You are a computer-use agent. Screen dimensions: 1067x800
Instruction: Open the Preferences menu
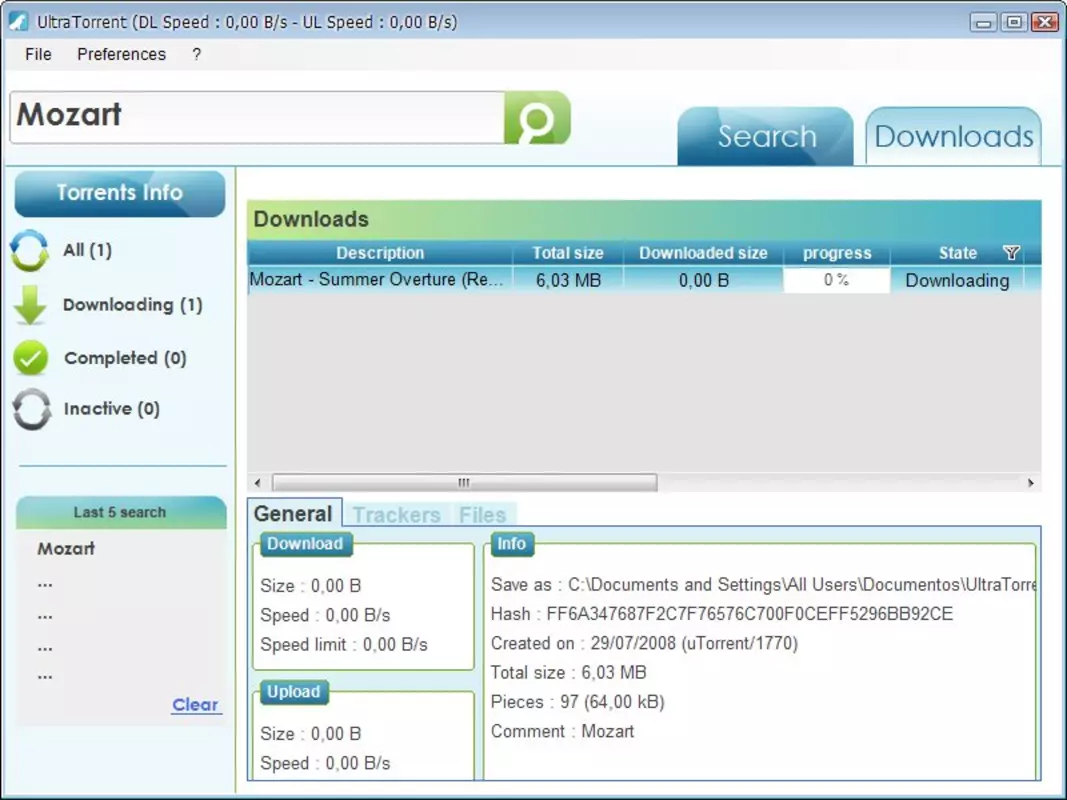click(121, 54)
